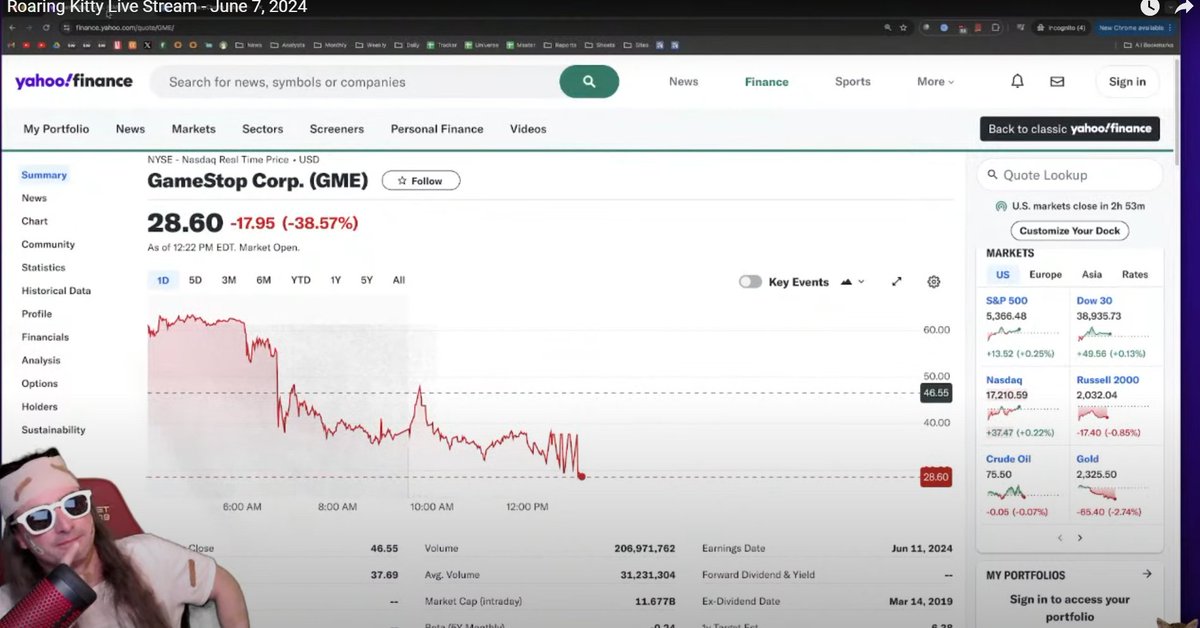Viewport: 1200px width, 628px height.
Task: Open the Yahoo mail envelope icon
Action: click(x=1057, y=82)
